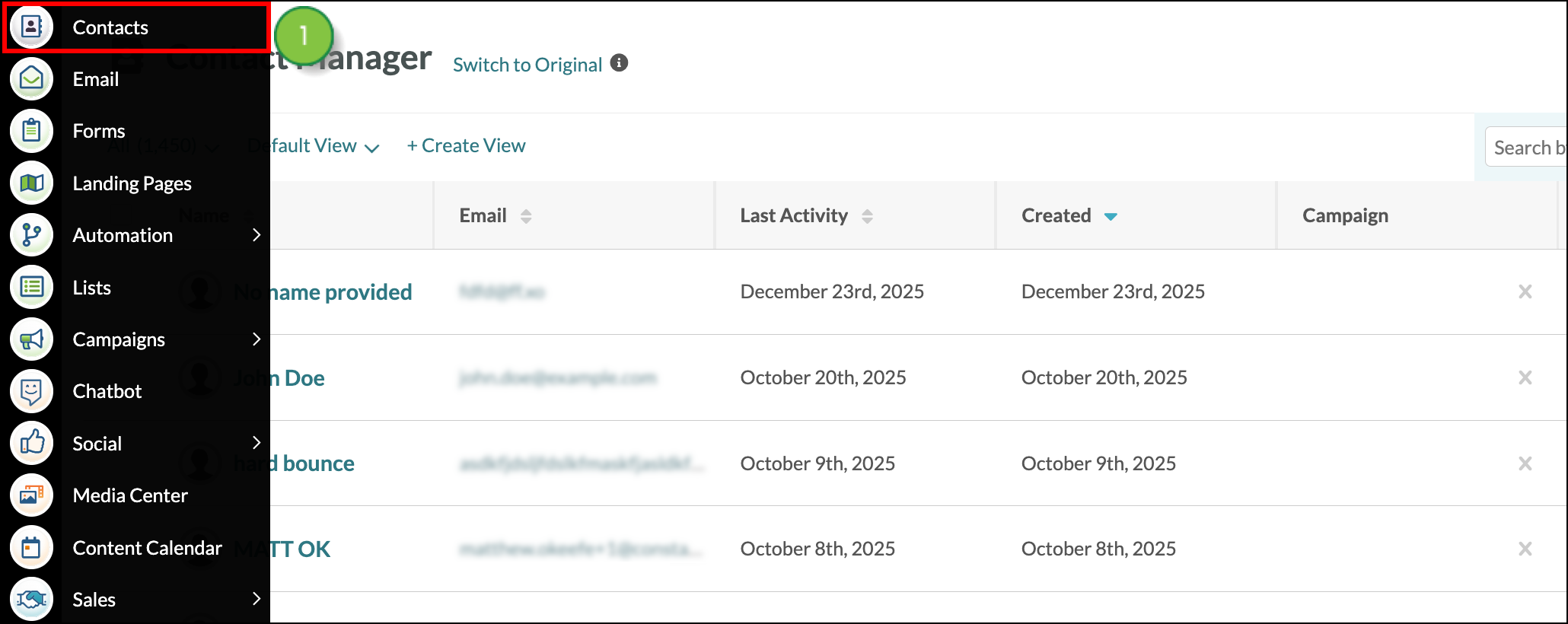Toggle Created column sort order
This screenshot has height=624, width=1568.
(x=1069, y=216)
